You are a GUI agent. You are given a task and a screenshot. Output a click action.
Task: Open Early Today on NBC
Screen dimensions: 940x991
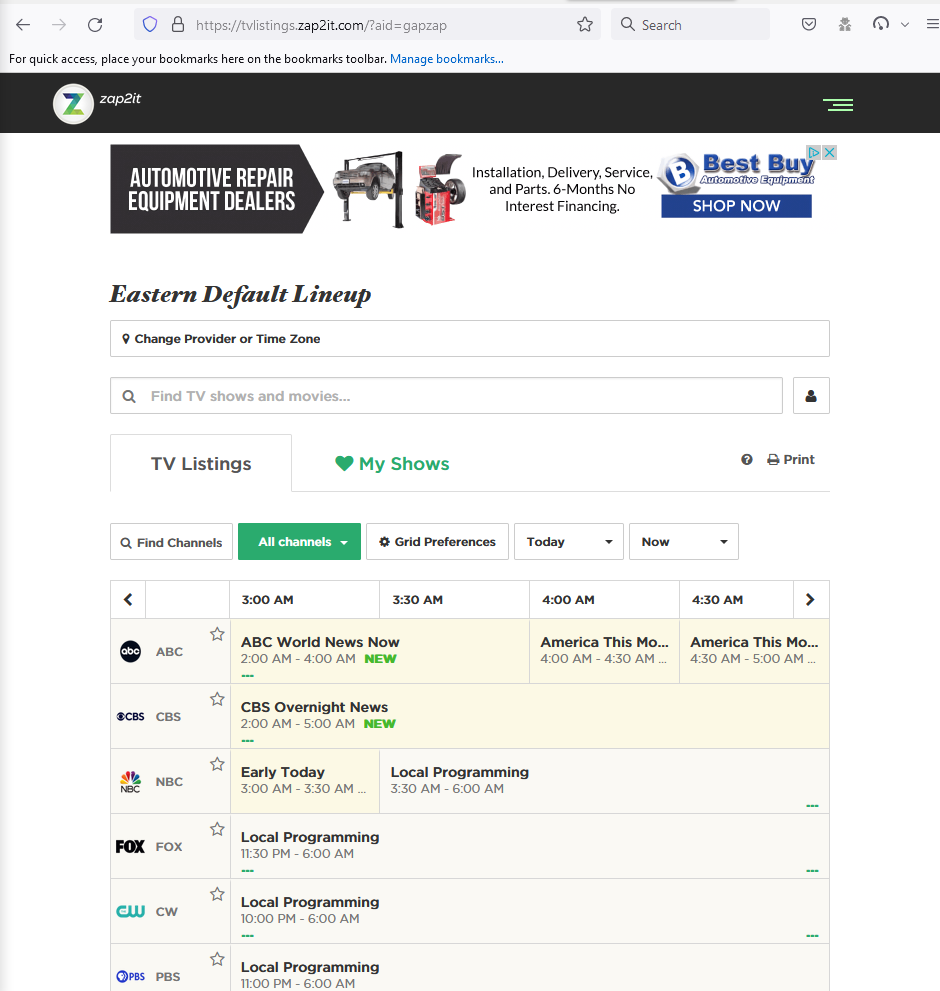305,782
